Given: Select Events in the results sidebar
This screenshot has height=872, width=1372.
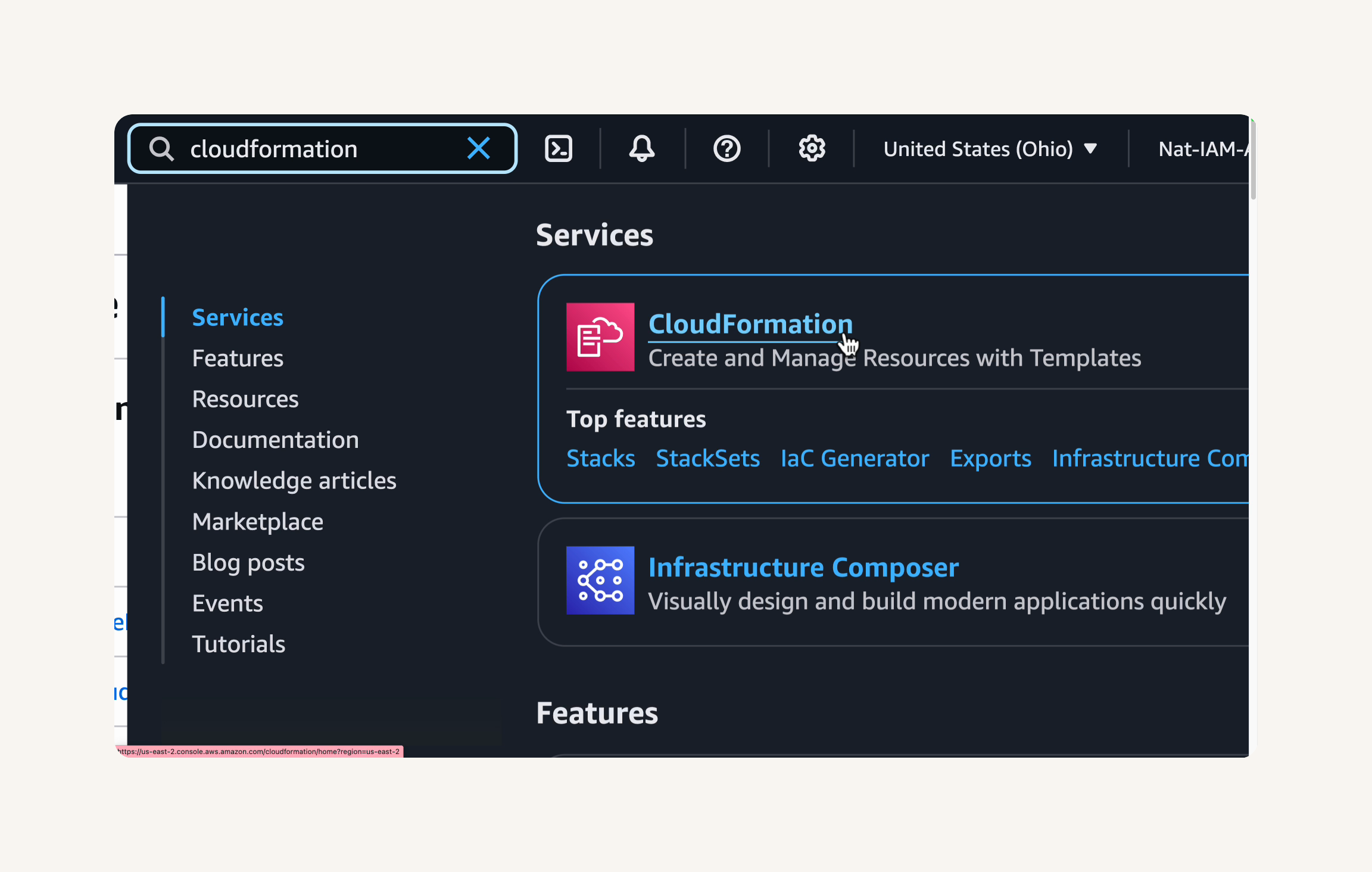Looking at the screenshot, I should click(227, 603).
